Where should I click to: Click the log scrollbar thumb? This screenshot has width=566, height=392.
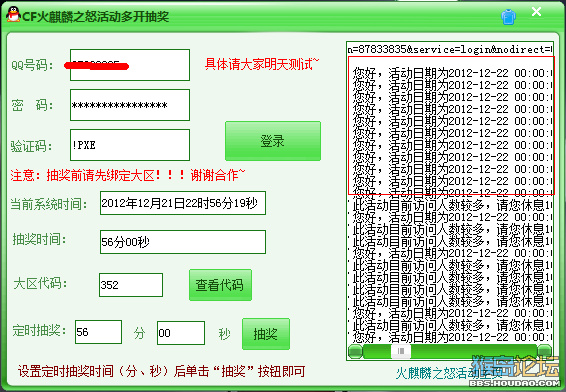pos(401,351)
